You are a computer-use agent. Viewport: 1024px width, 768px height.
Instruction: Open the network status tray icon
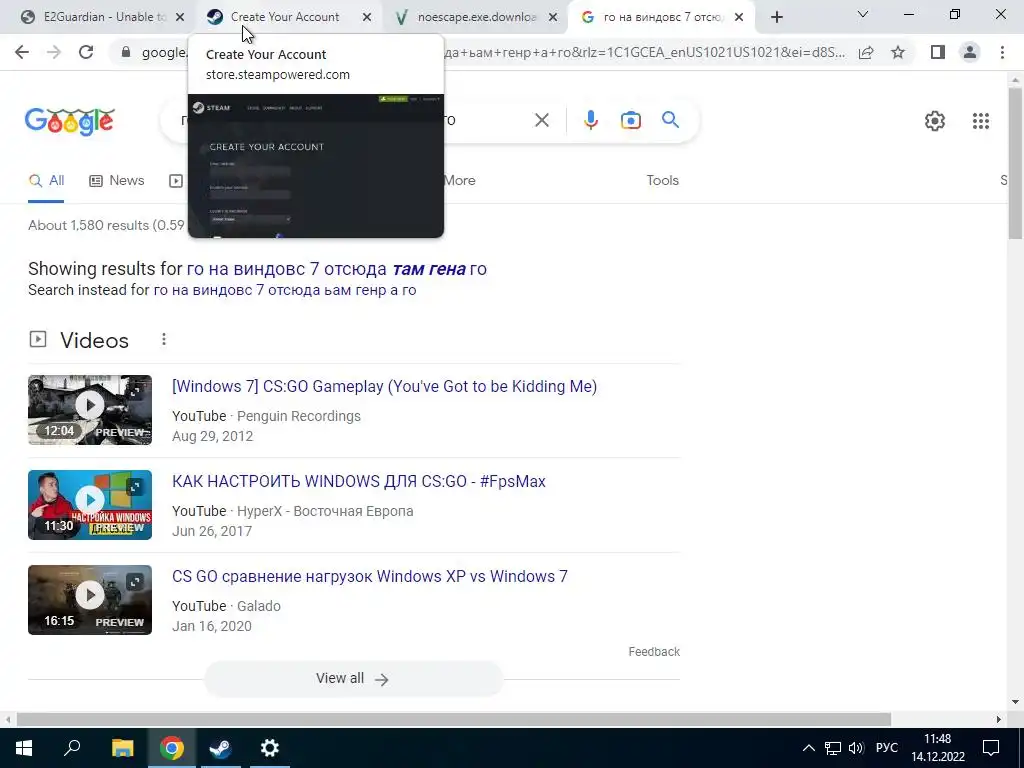click(833, 748)
